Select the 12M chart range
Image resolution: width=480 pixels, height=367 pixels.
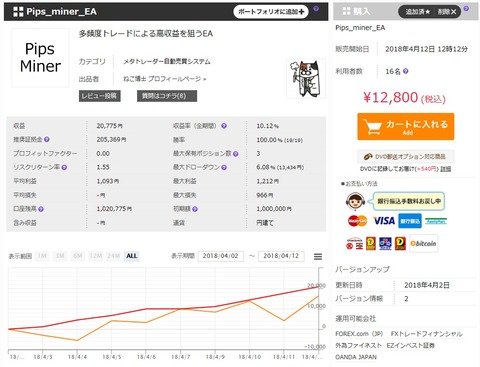click(96, 256)
